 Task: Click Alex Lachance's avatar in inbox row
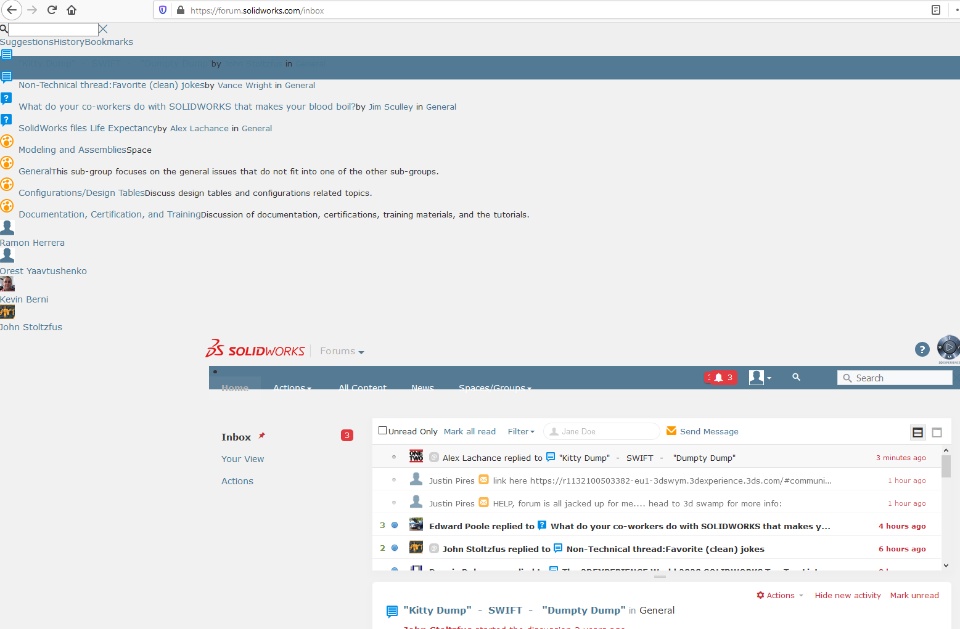416,456
